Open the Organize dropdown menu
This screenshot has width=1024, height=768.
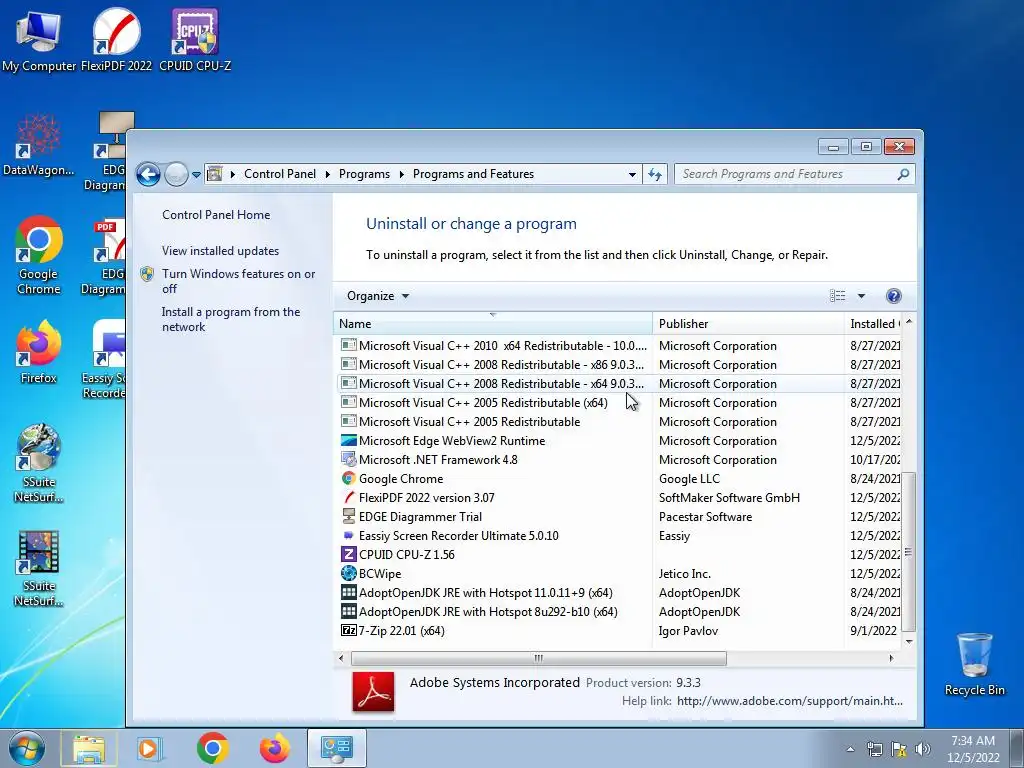pyautogui.click(x=377, y=296)
